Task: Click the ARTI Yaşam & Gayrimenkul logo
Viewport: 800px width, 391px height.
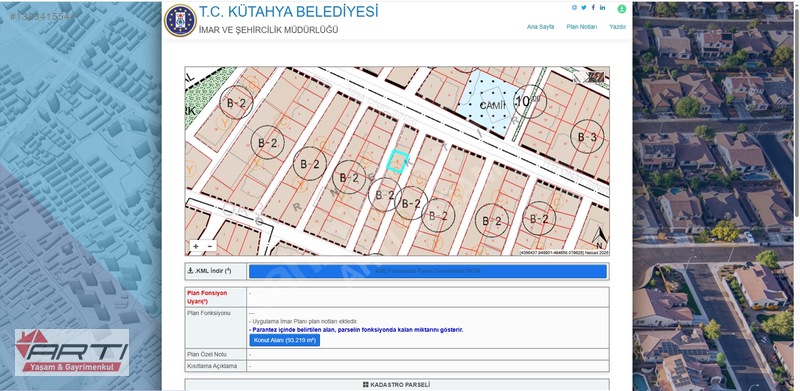Action: pyautogui.click(x=72, y=352)
